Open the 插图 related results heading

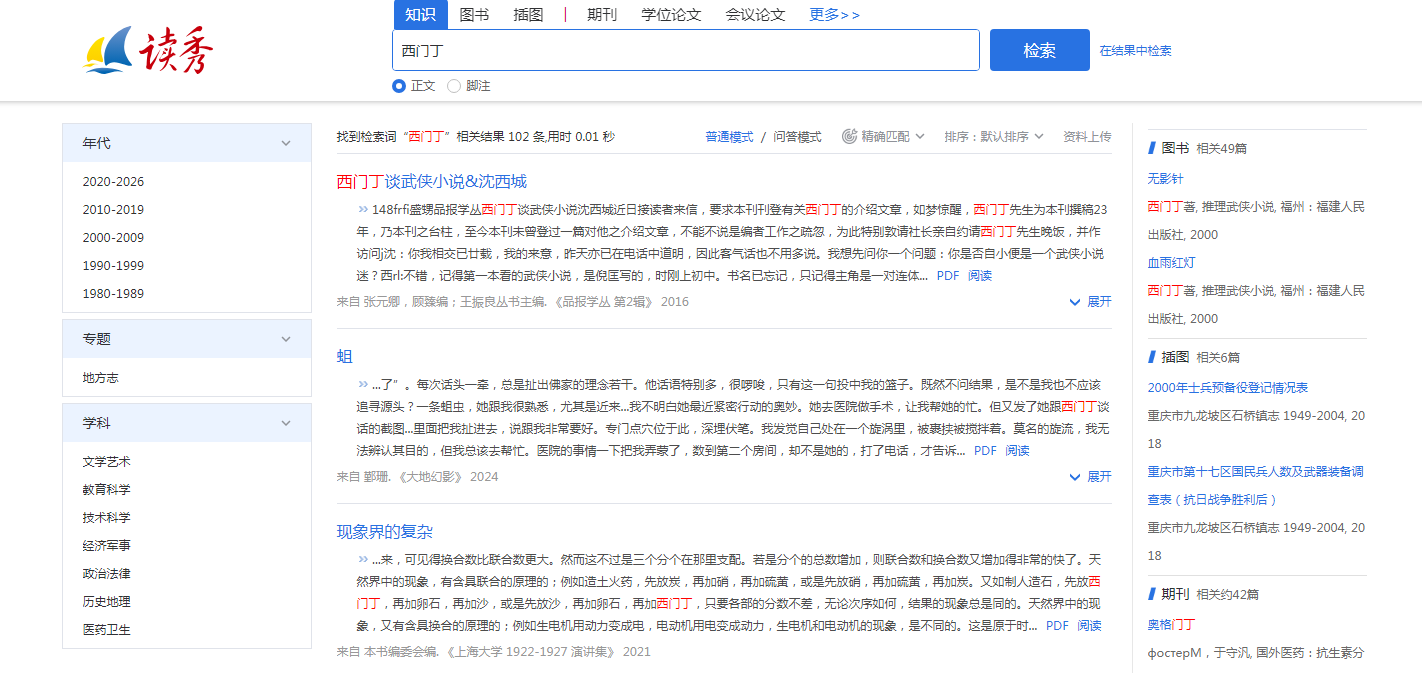(1175, 357)
